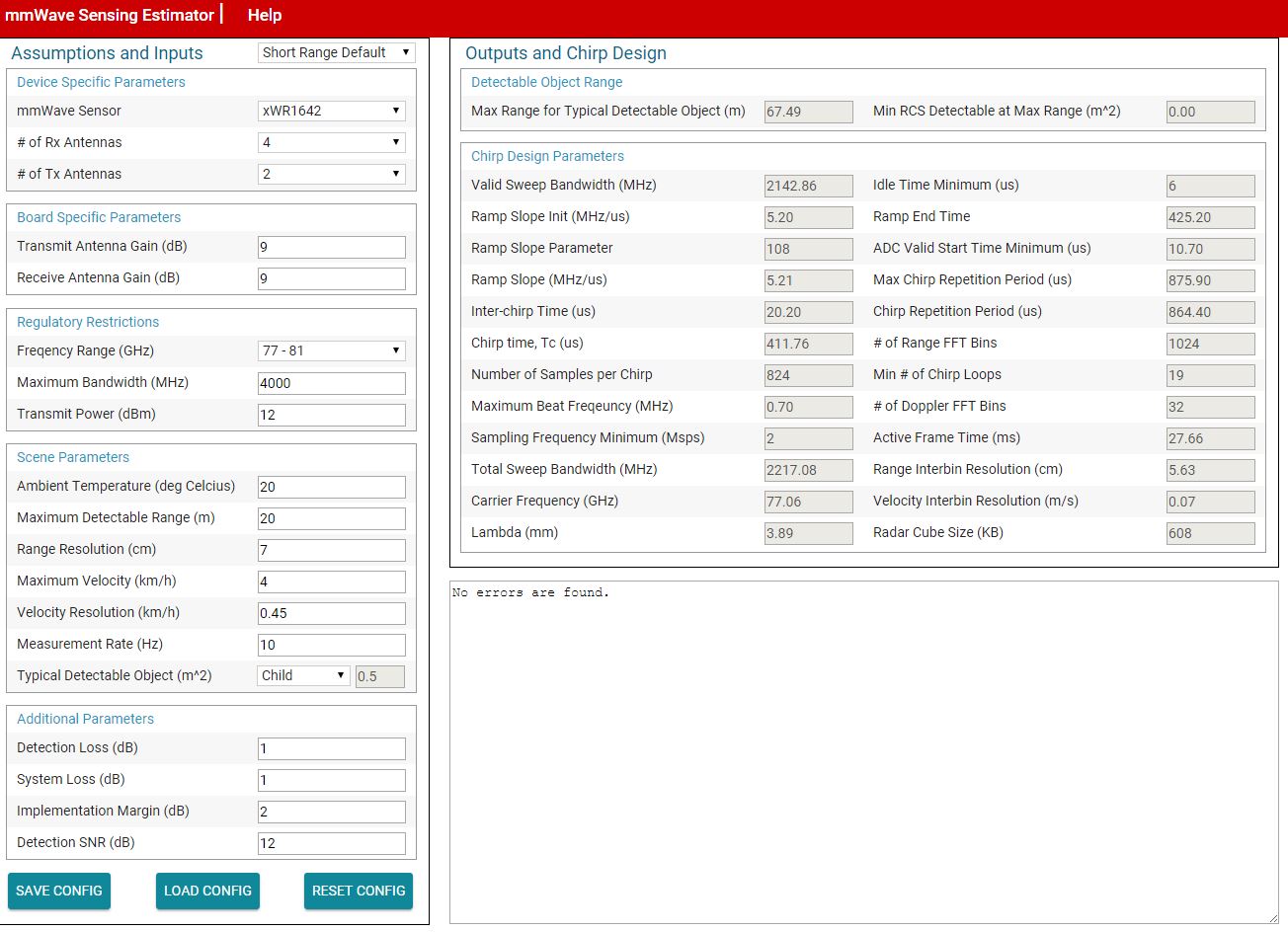The image size is (1288, 932).
Task: Click the Valid Sweep Bandwidth value 2142.86
Action: point(809,186)
